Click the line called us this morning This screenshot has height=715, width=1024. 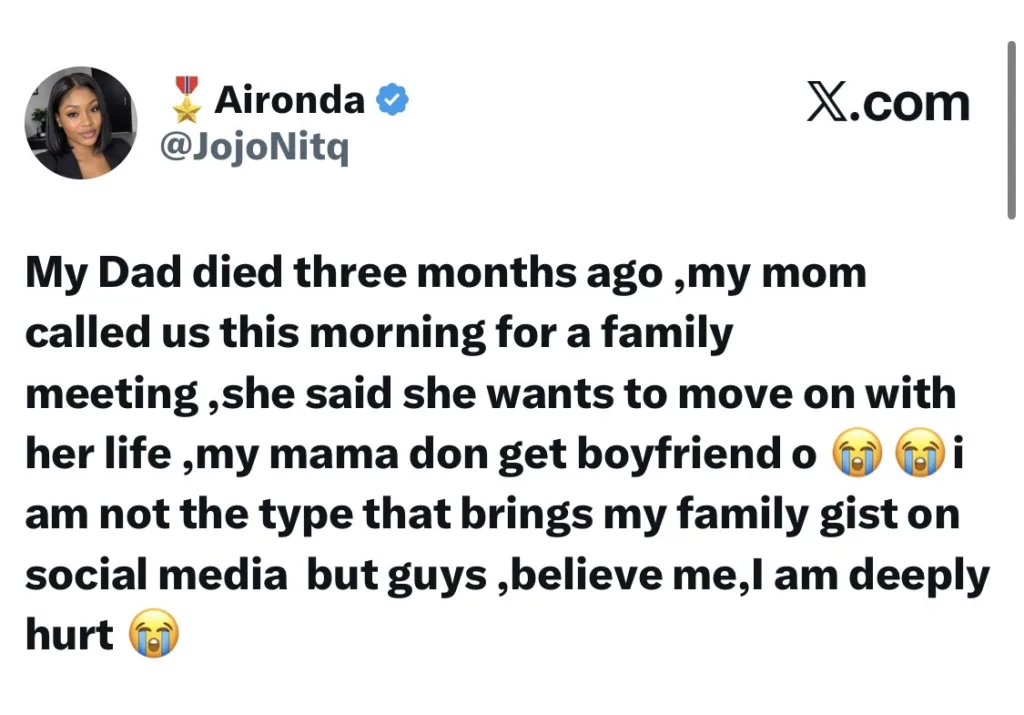point(379,335)
